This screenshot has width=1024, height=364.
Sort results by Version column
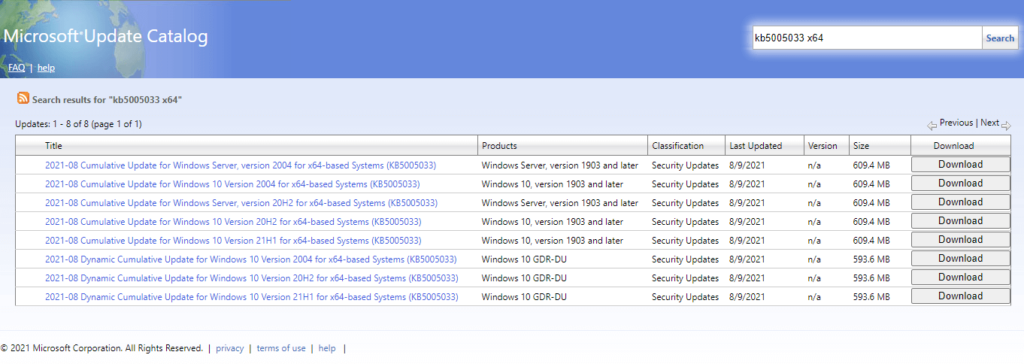pos(822,146)
